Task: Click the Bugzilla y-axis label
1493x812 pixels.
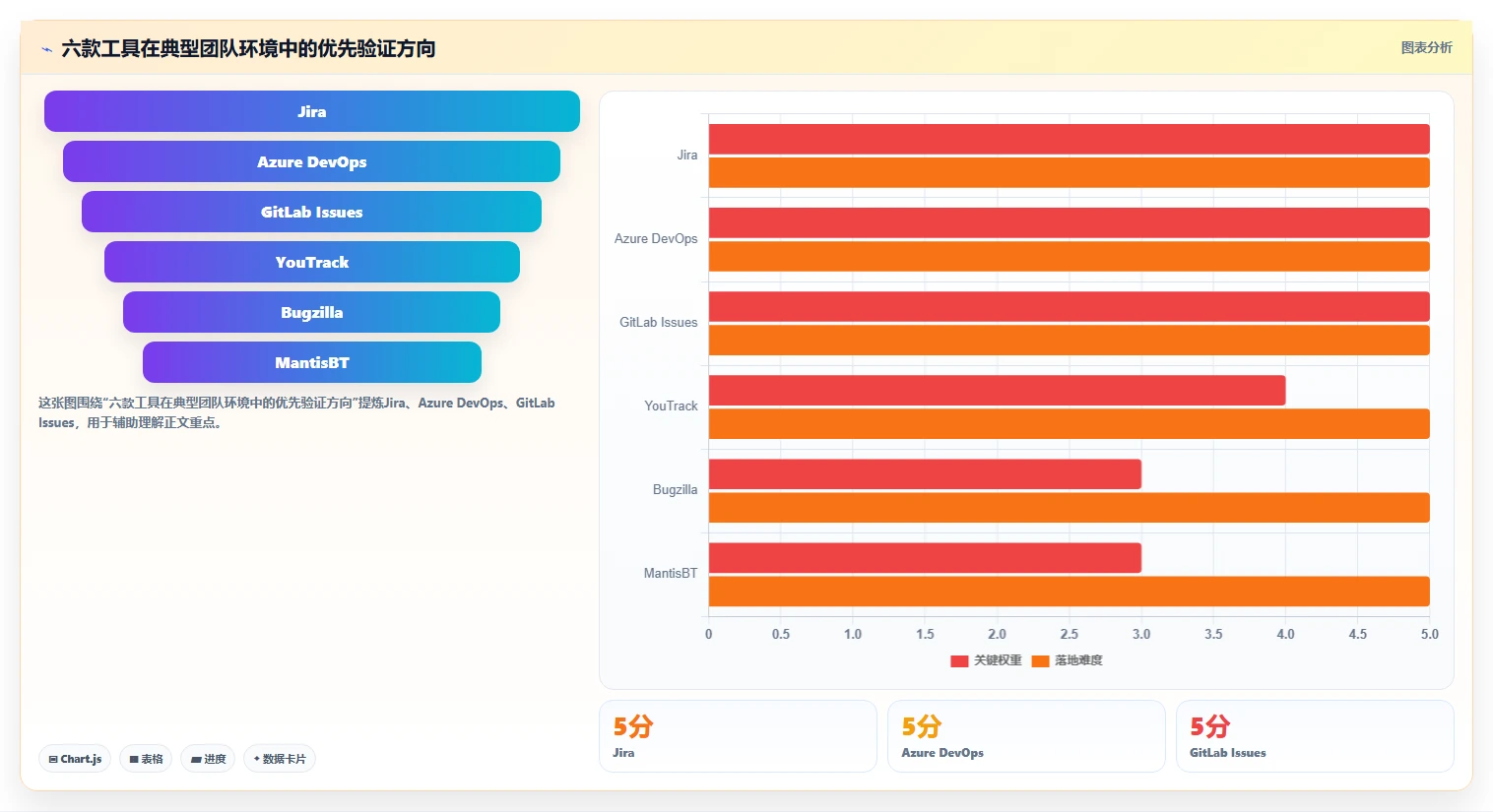Action: click(675, 489)
